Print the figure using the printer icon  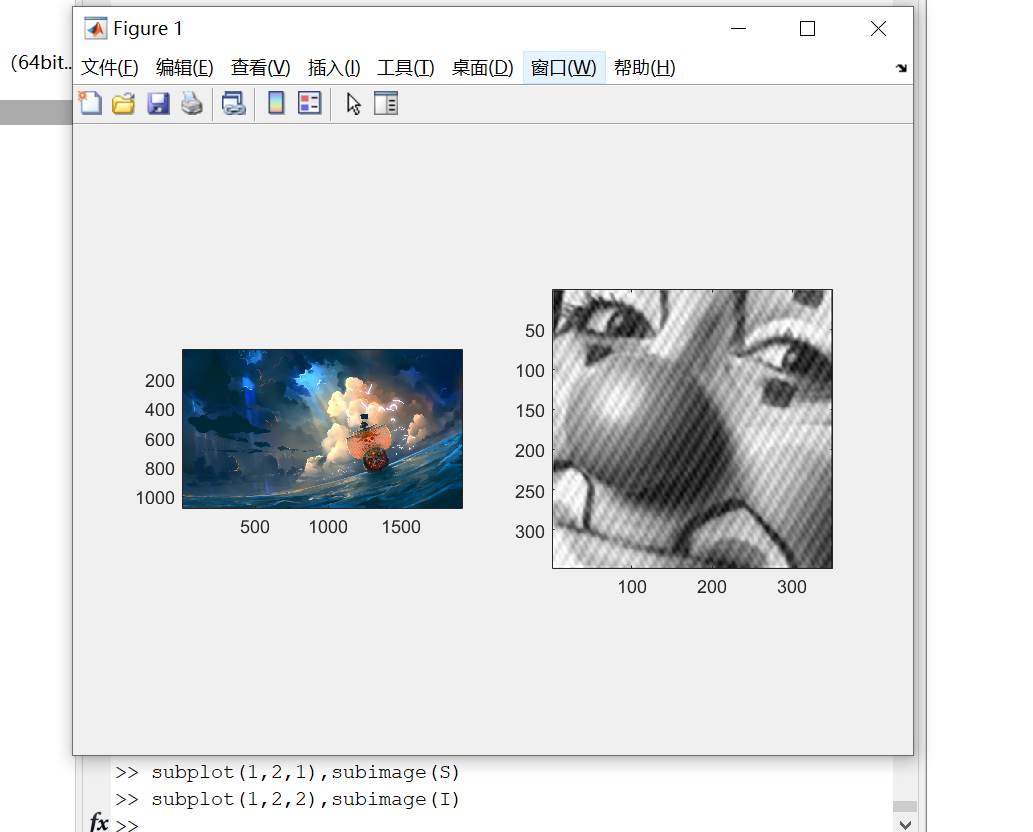(192, 103)
